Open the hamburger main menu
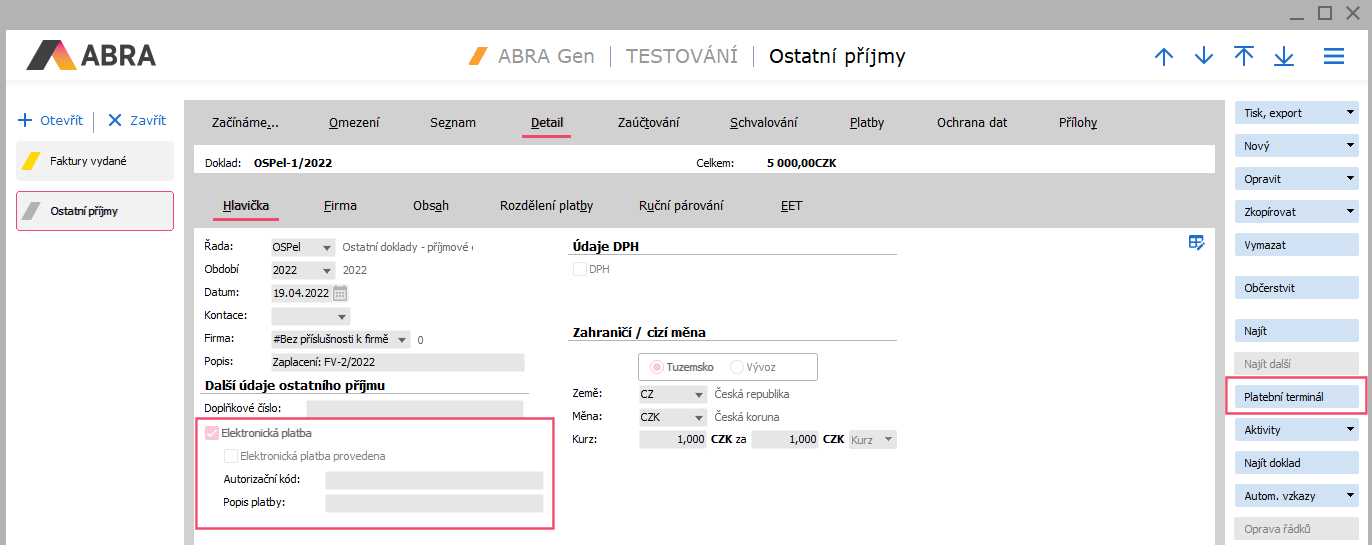Screen dimensions: 1372x545 pos(1334,57)
